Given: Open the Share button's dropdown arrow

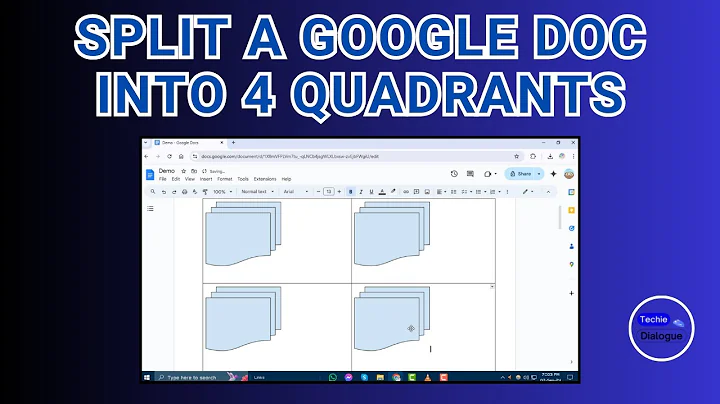Looking at the screenshot, I should (x=539, y=174).
